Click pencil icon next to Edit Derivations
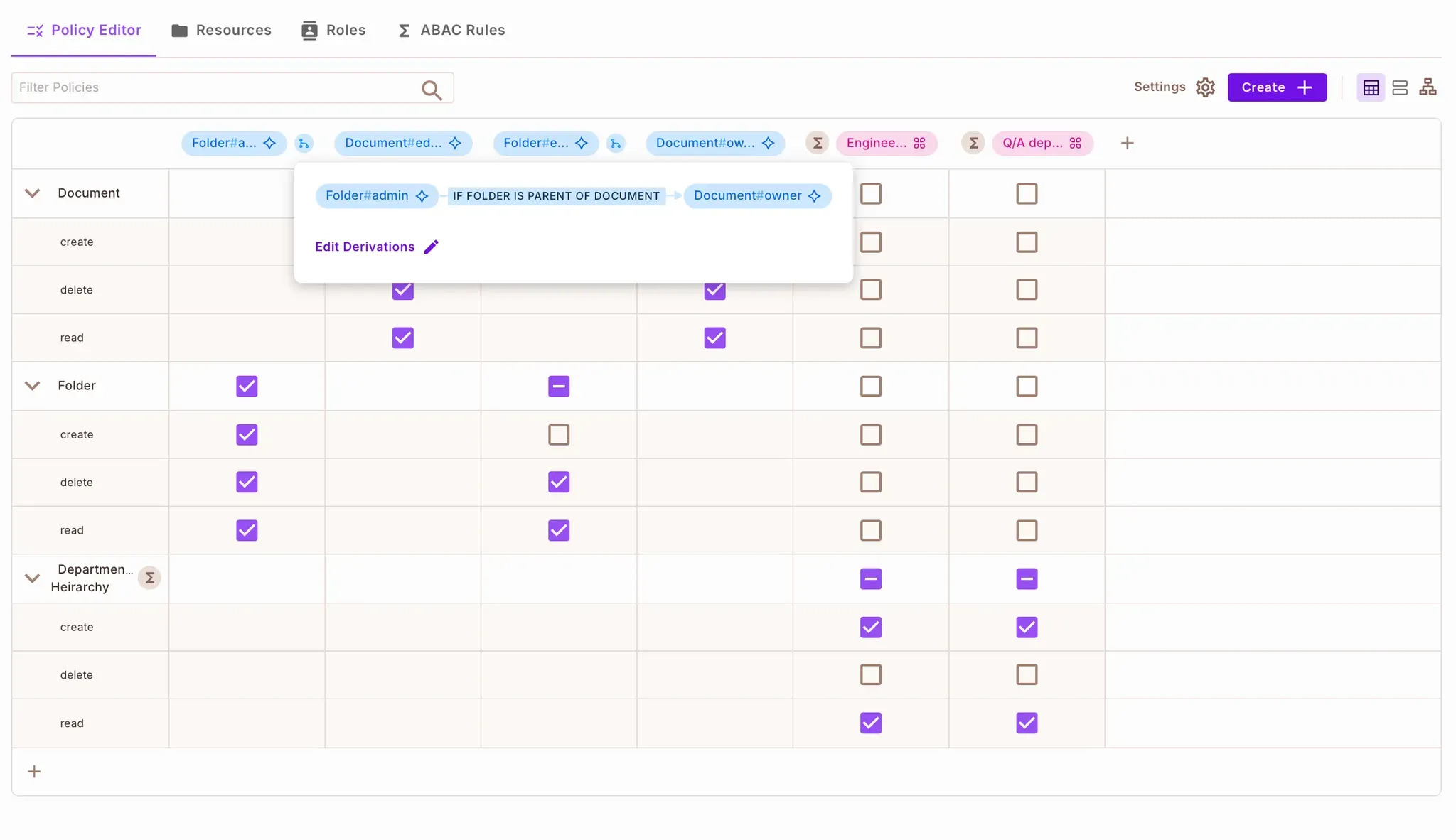 pos(432,247)
